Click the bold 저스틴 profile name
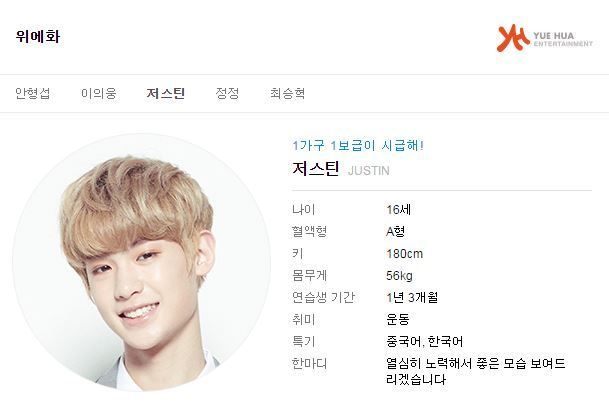The width and height of the screenshot is (609, 402). tap(316, 169)
